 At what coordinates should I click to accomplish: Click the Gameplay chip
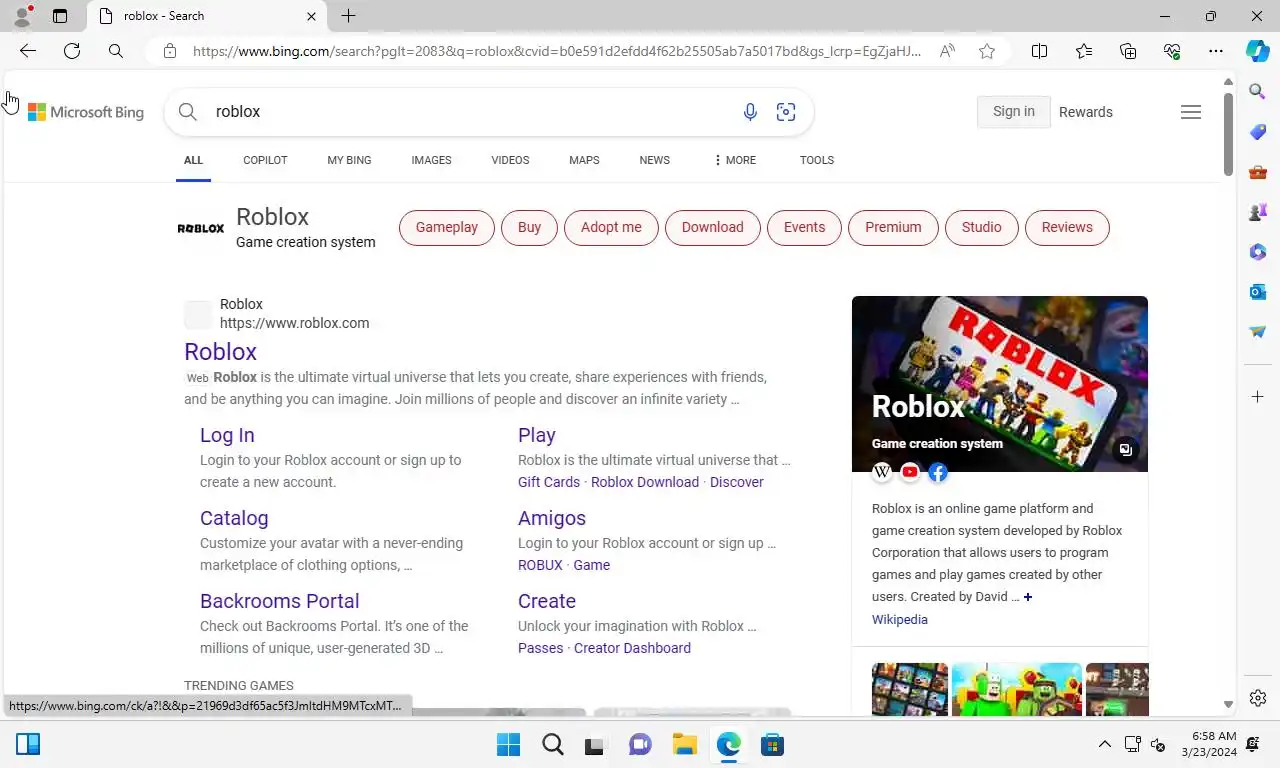pos(446,227)
